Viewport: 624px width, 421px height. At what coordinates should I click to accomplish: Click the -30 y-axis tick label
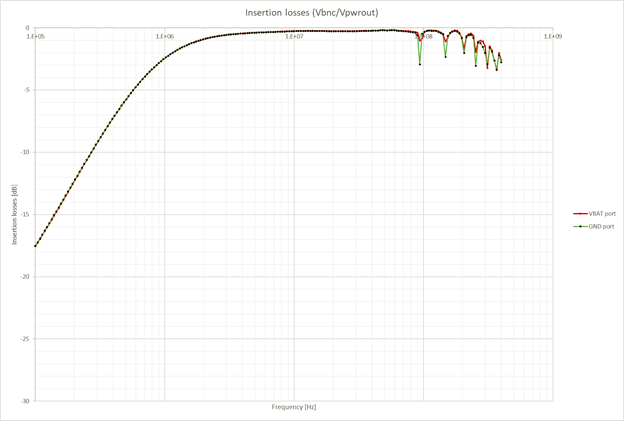point(25,401)
